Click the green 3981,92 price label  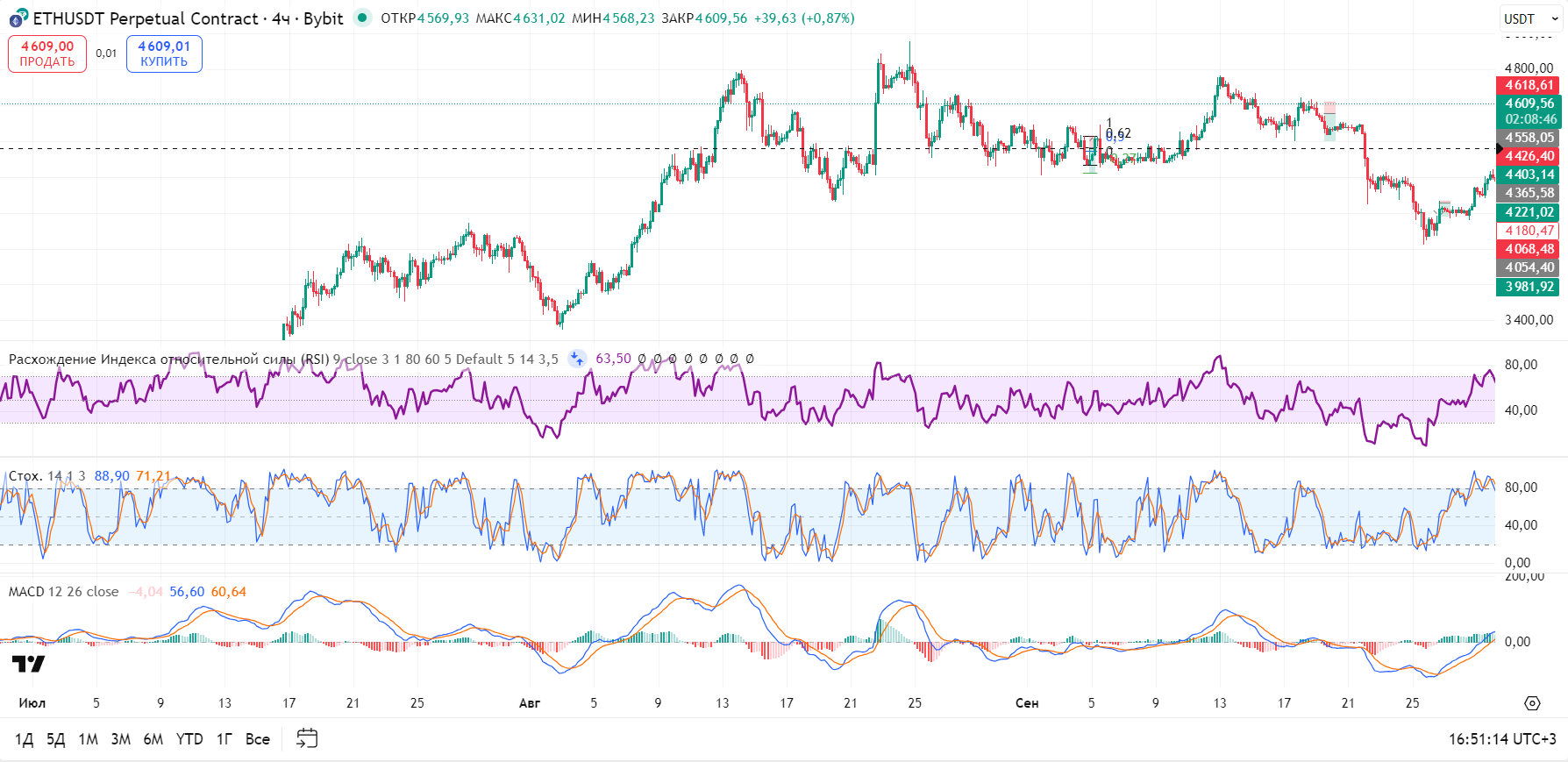(x=1529, y=287)
